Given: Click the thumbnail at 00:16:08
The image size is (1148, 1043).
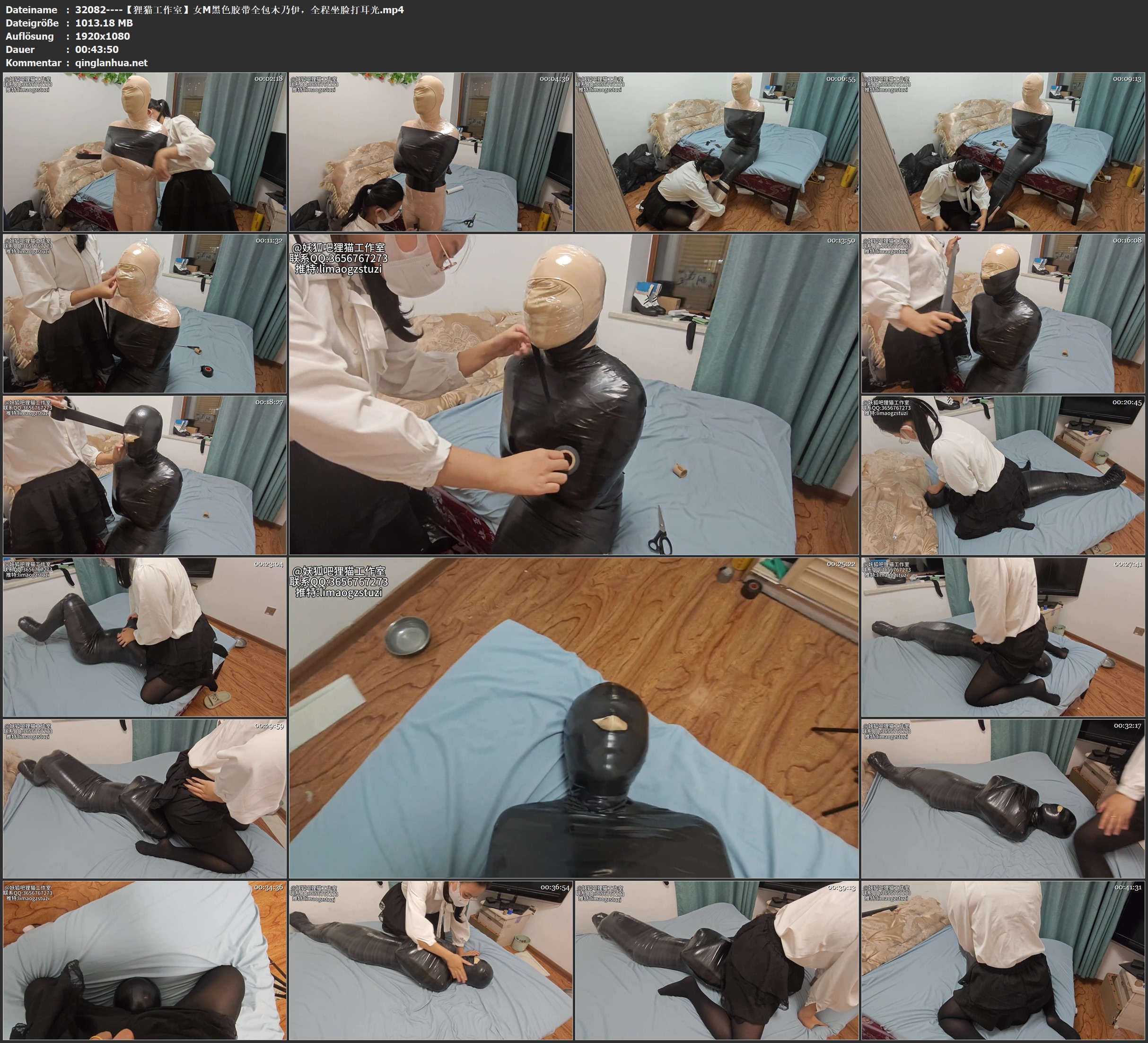Looking at the screenshot, I should (x=1003, y=313).
